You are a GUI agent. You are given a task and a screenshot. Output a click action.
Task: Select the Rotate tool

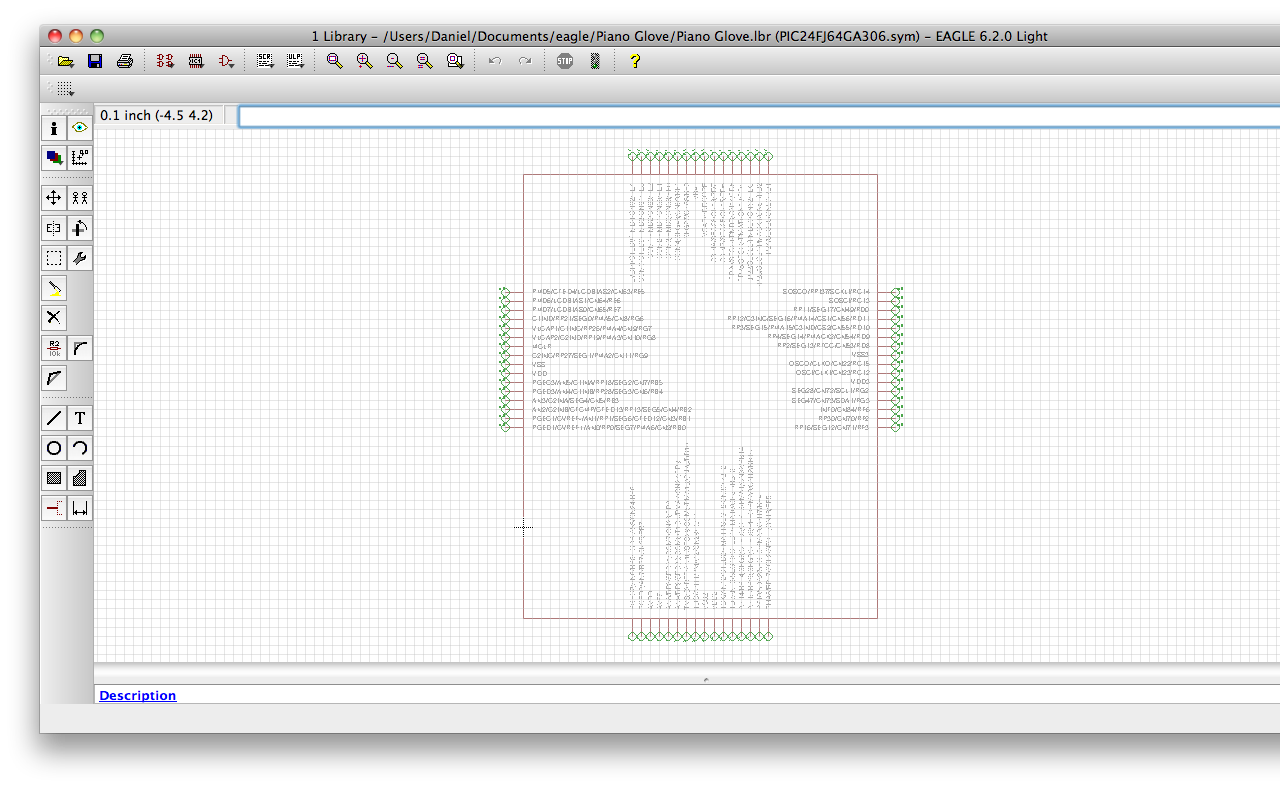point(80,228)
